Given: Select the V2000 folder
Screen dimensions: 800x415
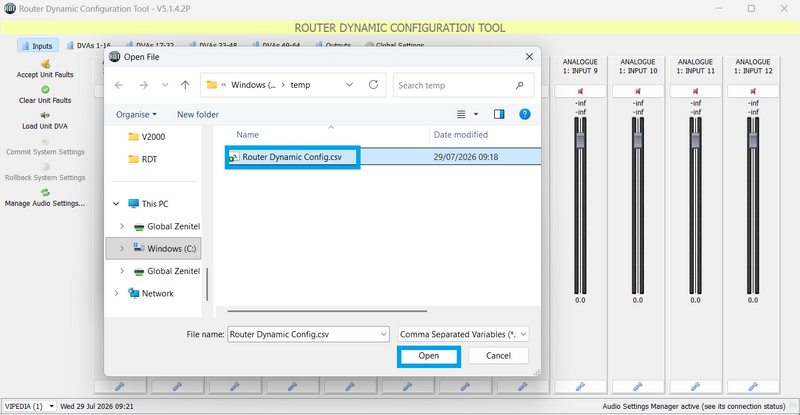Looking at the screenshot, I should point(147,137).
